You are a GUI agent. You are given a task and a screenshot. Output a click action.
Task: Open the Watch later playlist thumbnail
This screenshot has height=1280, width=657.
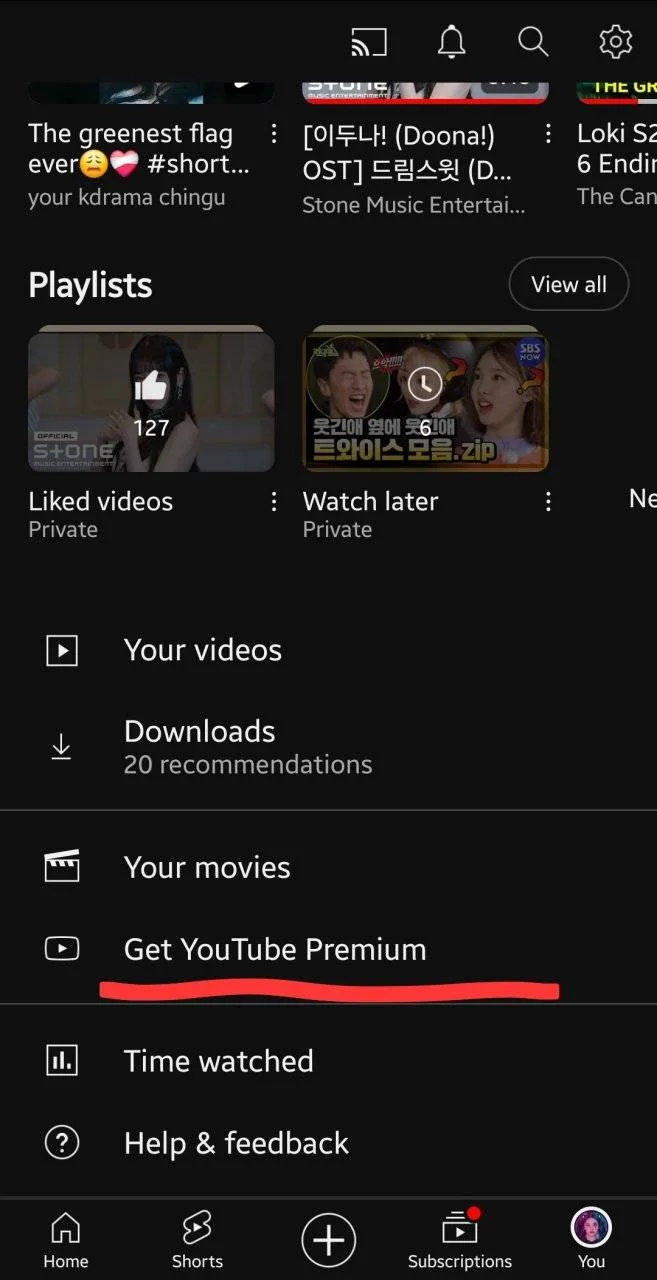[x=425, y=398]
